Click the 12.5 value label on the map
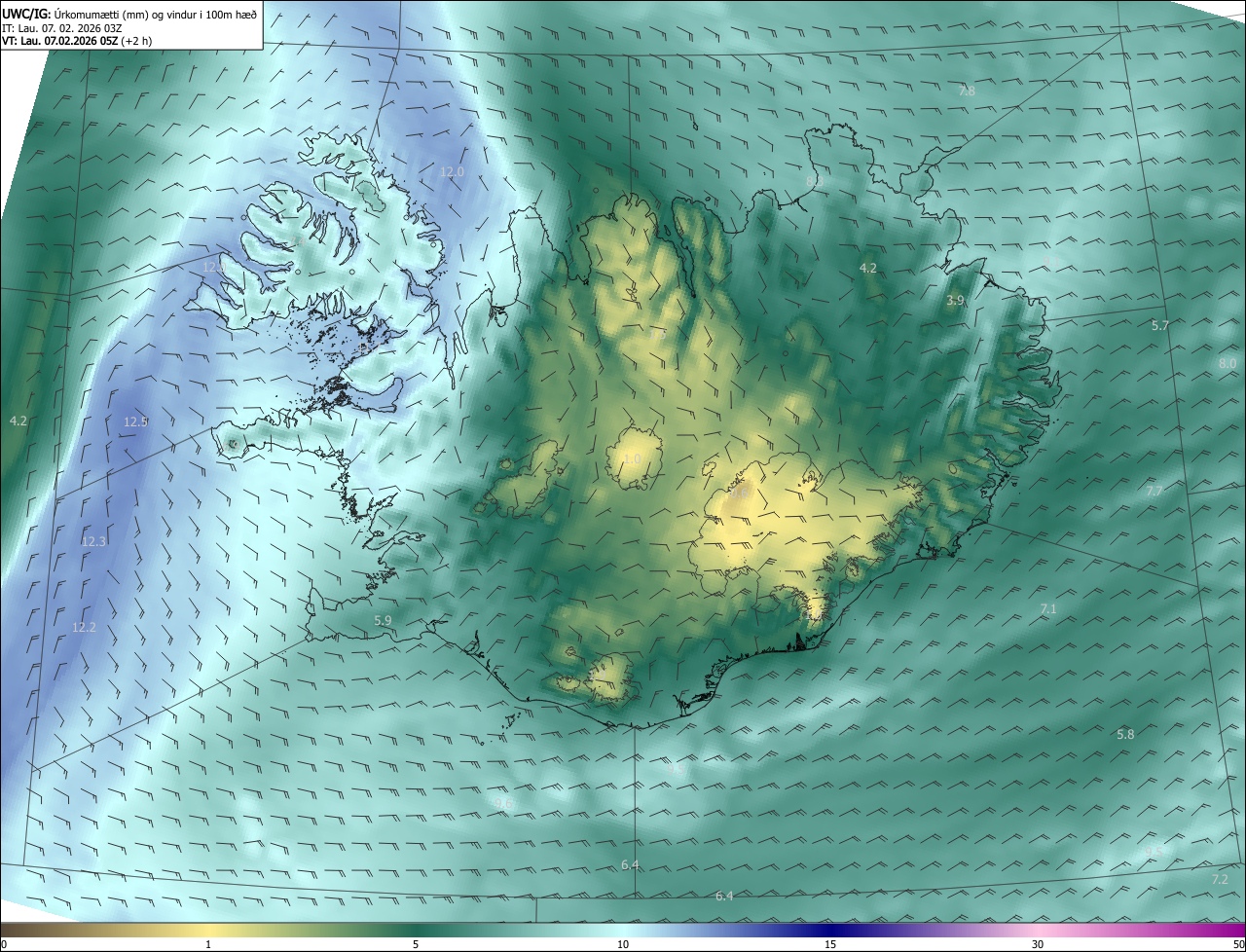Screen dimensions: 1246x952 136,421
